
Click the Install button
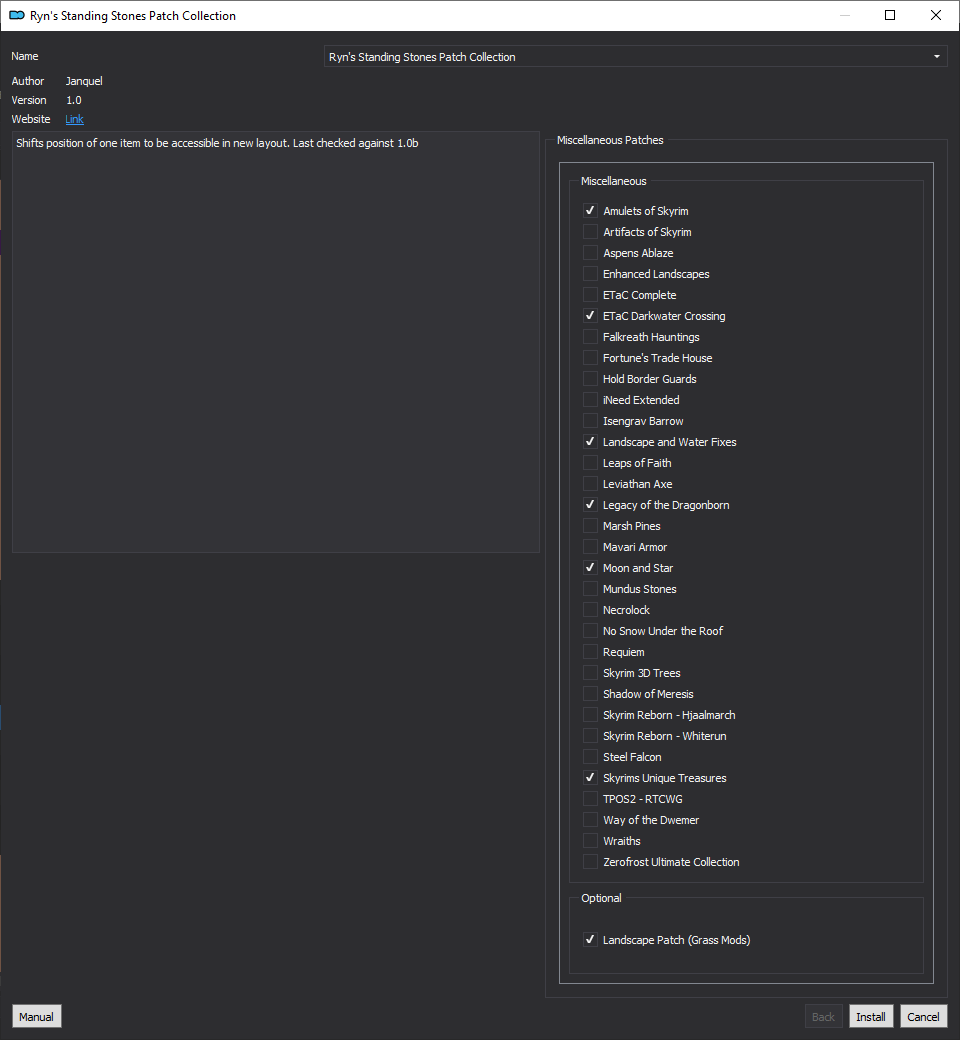click(x=870, y=1017)
